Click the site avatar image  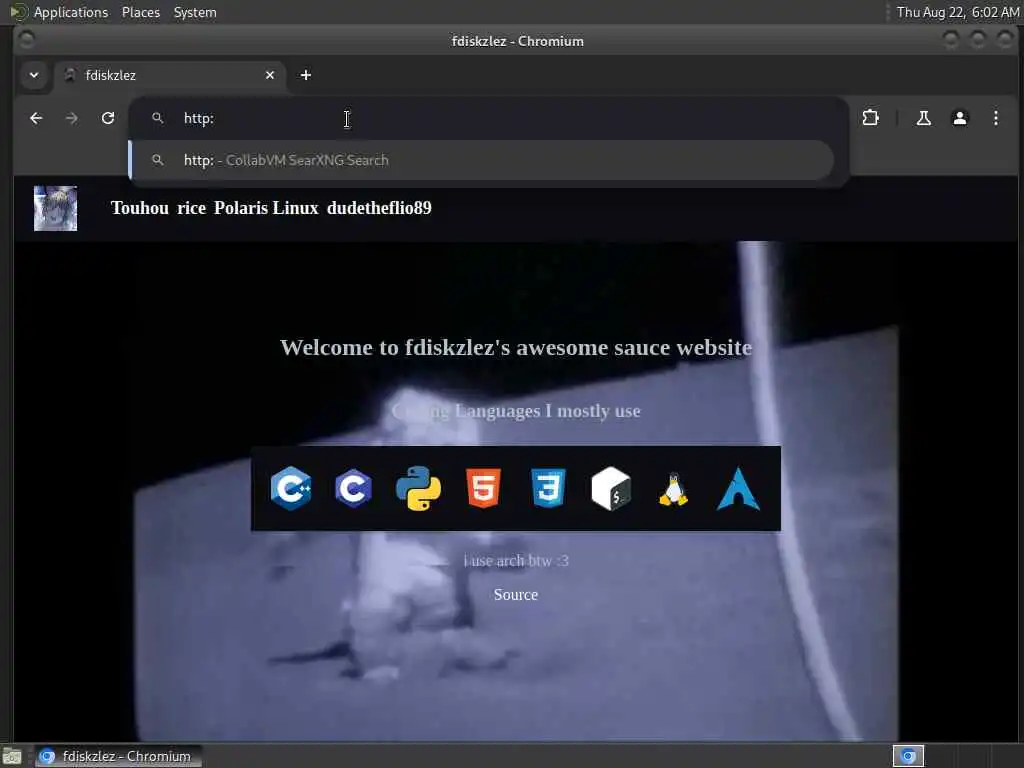coord(56,208)
